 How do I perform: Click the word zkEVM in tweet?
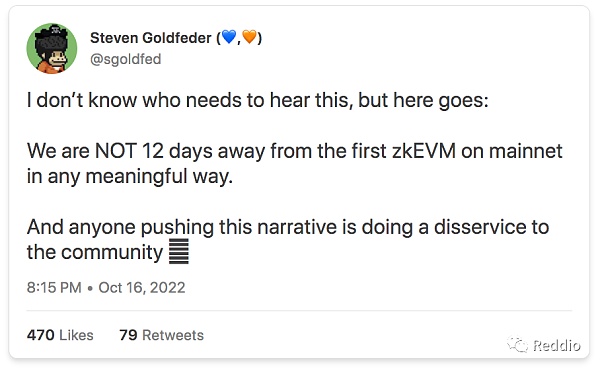point(424,151)
